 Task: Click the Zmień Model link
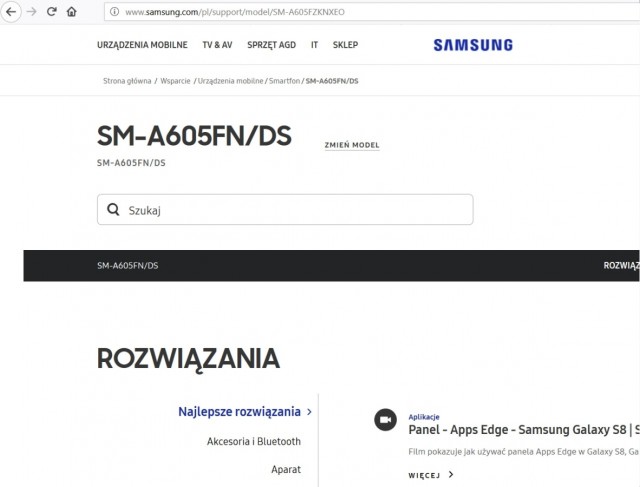pos(352,145)
